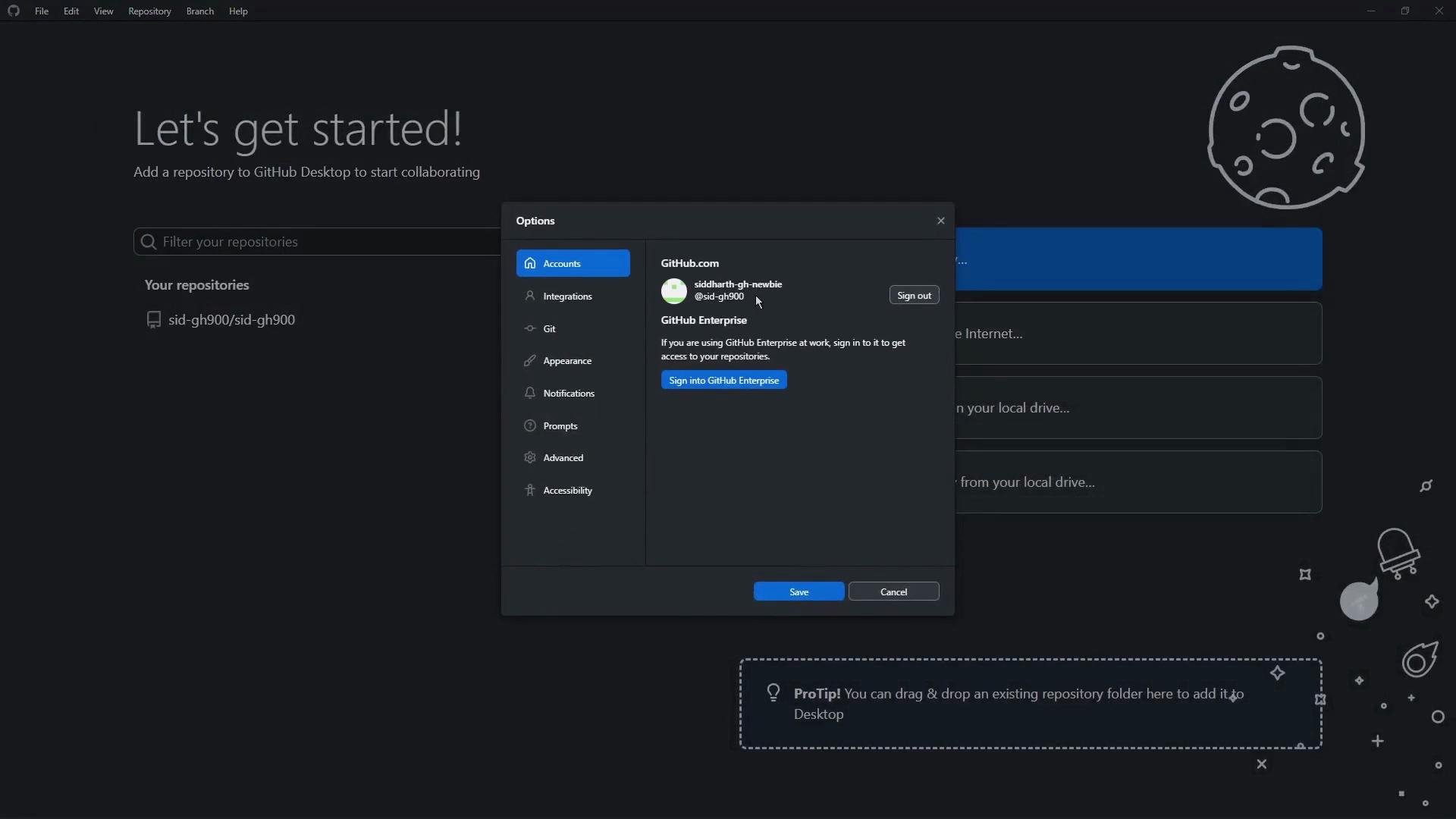Click the blue highlighted action button behind dialog
The image size is (1456, 819).
click(1138, 259)
